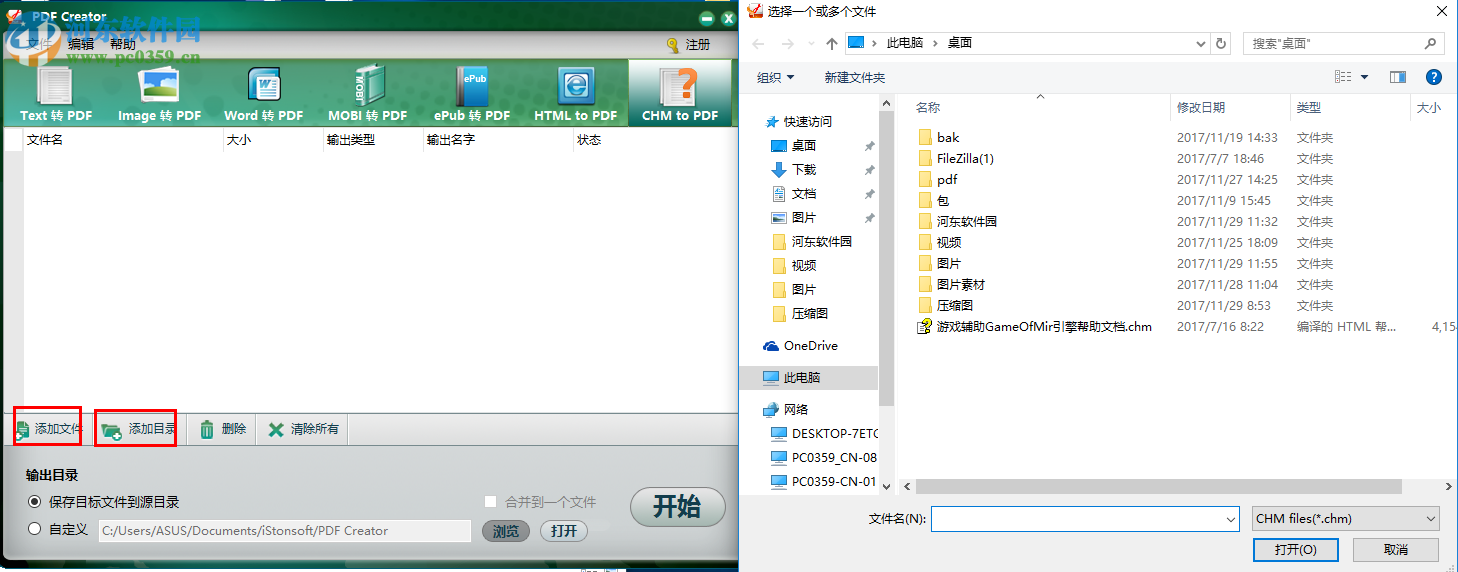This screenshot has height=572, width=1458.
Task: Open 快速访问 in the navigation pane
Action: coord(798,121)
